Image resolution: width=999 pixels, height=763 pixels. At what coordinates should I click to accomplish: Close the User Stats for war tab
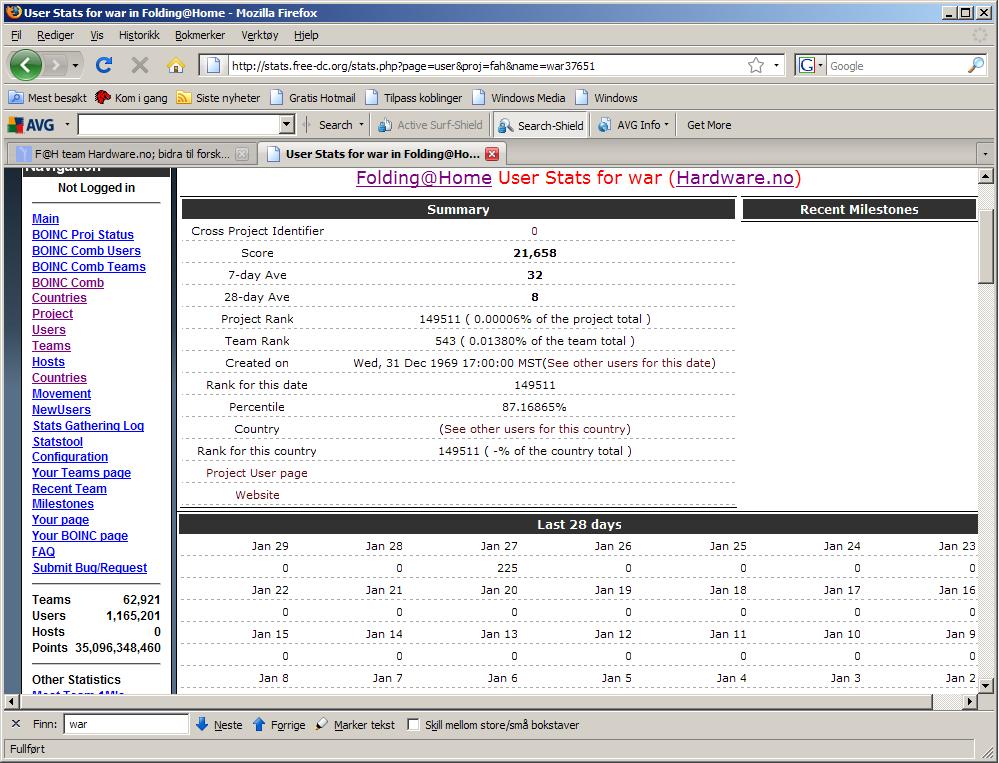[492, 153]
